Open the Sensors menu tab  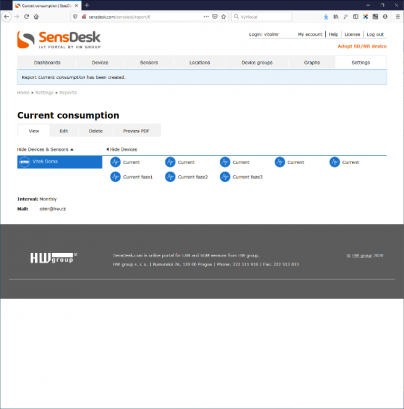[149, 62]
